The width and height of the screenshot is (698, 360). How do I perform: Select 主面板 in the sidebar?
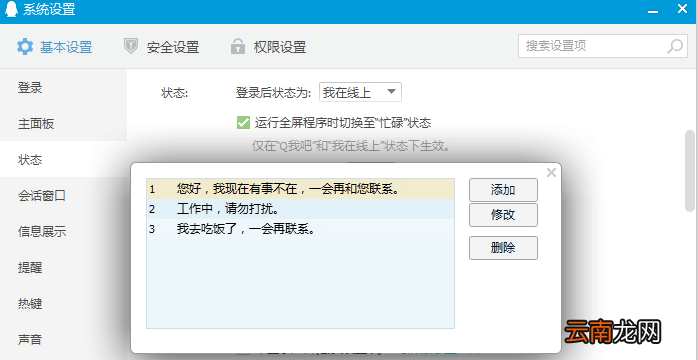tap(63, 124)
